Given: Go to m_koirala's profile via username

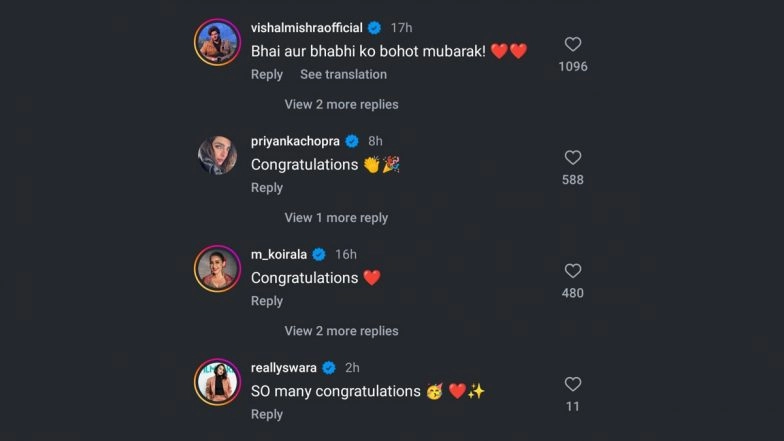Looking at the screenshot, I should [280, 254].
